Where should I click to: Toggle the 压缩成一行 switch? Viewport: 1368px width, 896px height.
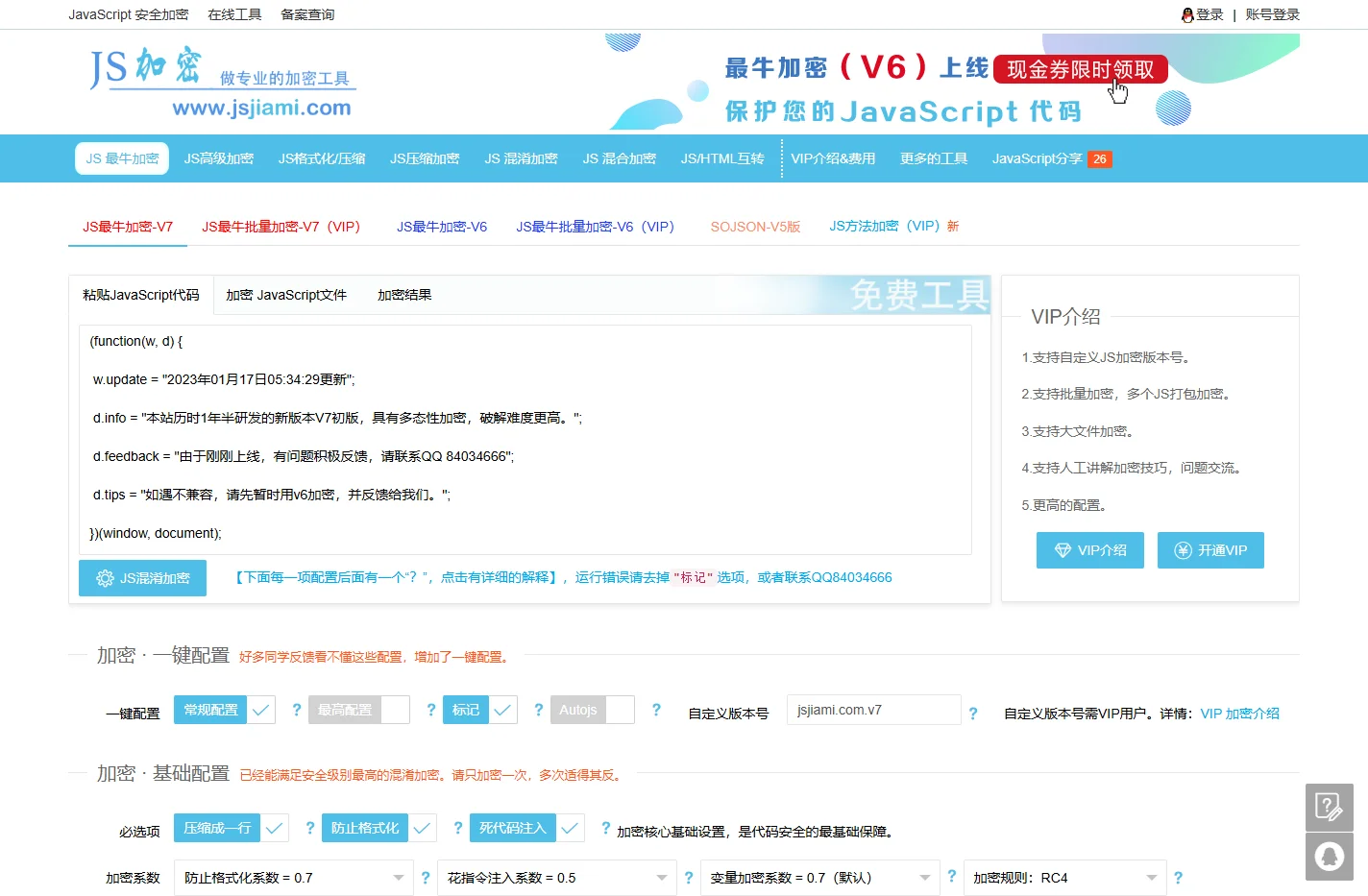click(232, 828)
